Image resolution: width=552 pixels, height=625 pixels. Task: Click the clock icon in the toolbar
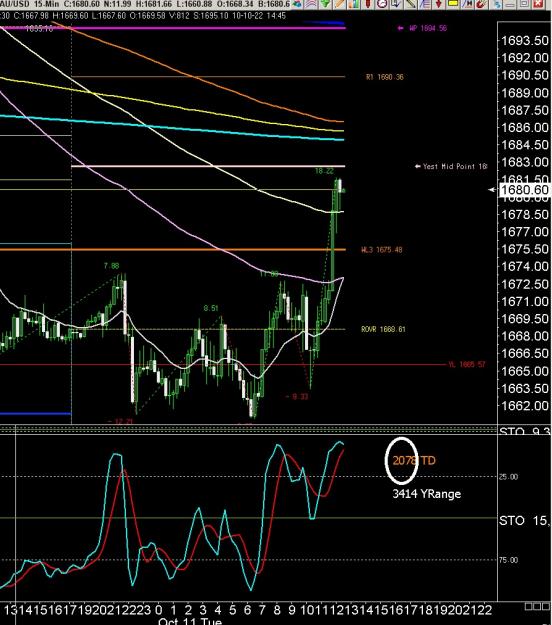click(x=382, y=4)
